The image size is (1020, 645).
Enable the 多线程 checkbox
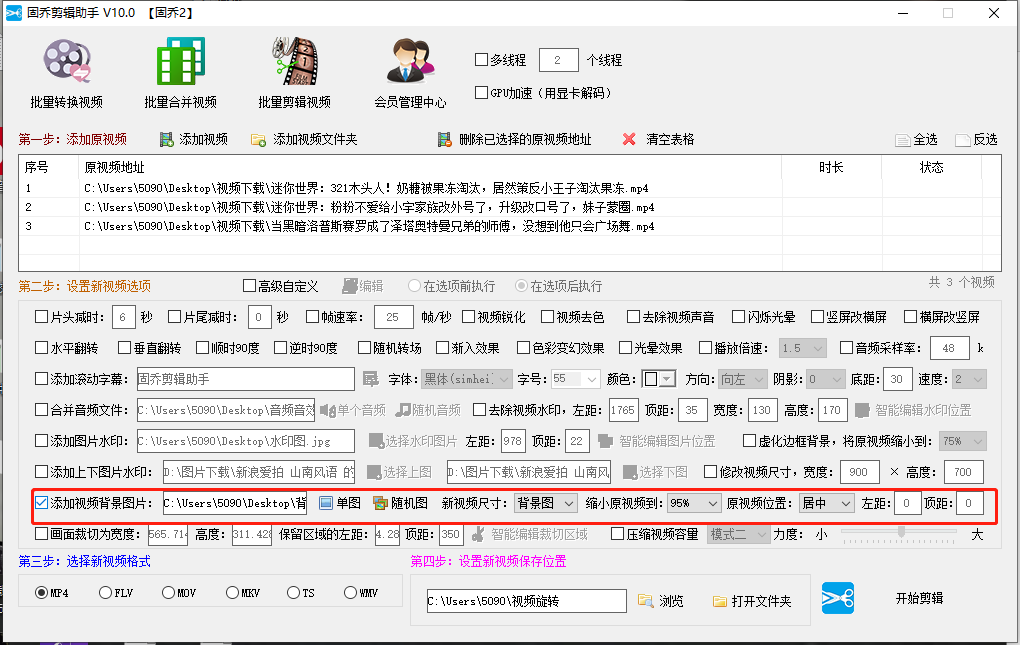480,59
